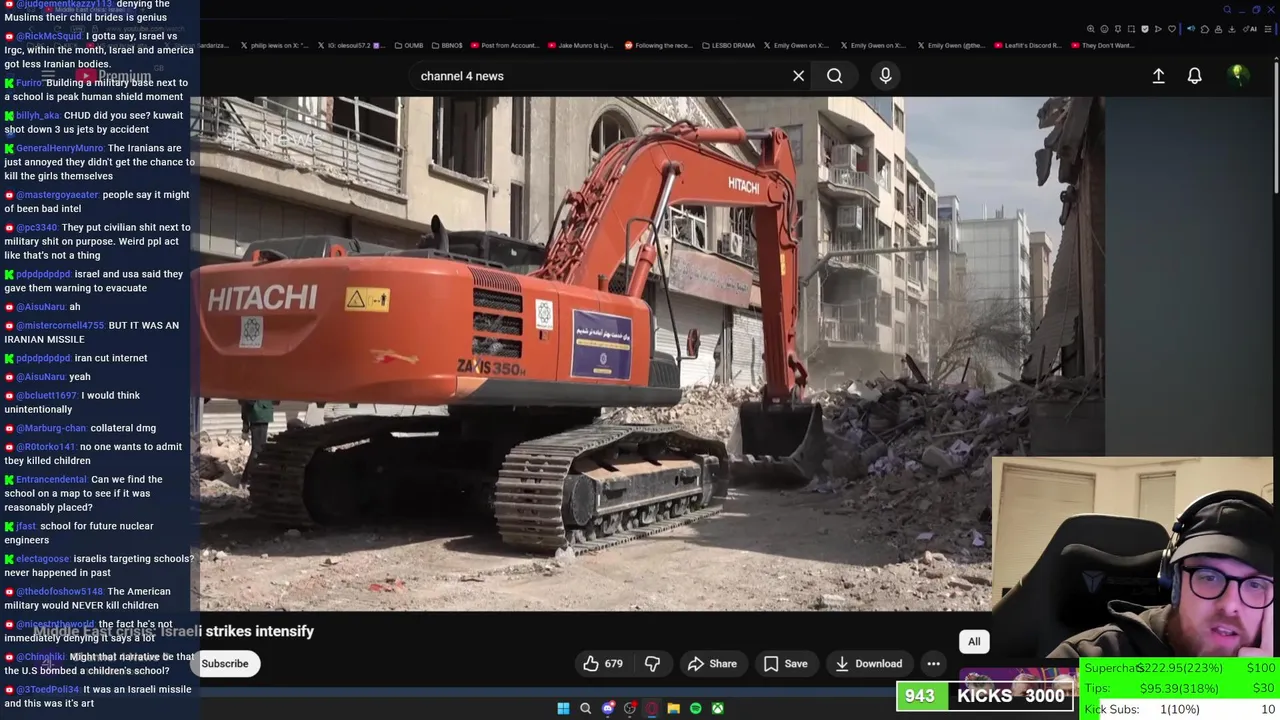This screenshot has width=1280, height=720.
Task: Click chat username Entrancendental
Action: pyautogui.click(x=52, y=479)
